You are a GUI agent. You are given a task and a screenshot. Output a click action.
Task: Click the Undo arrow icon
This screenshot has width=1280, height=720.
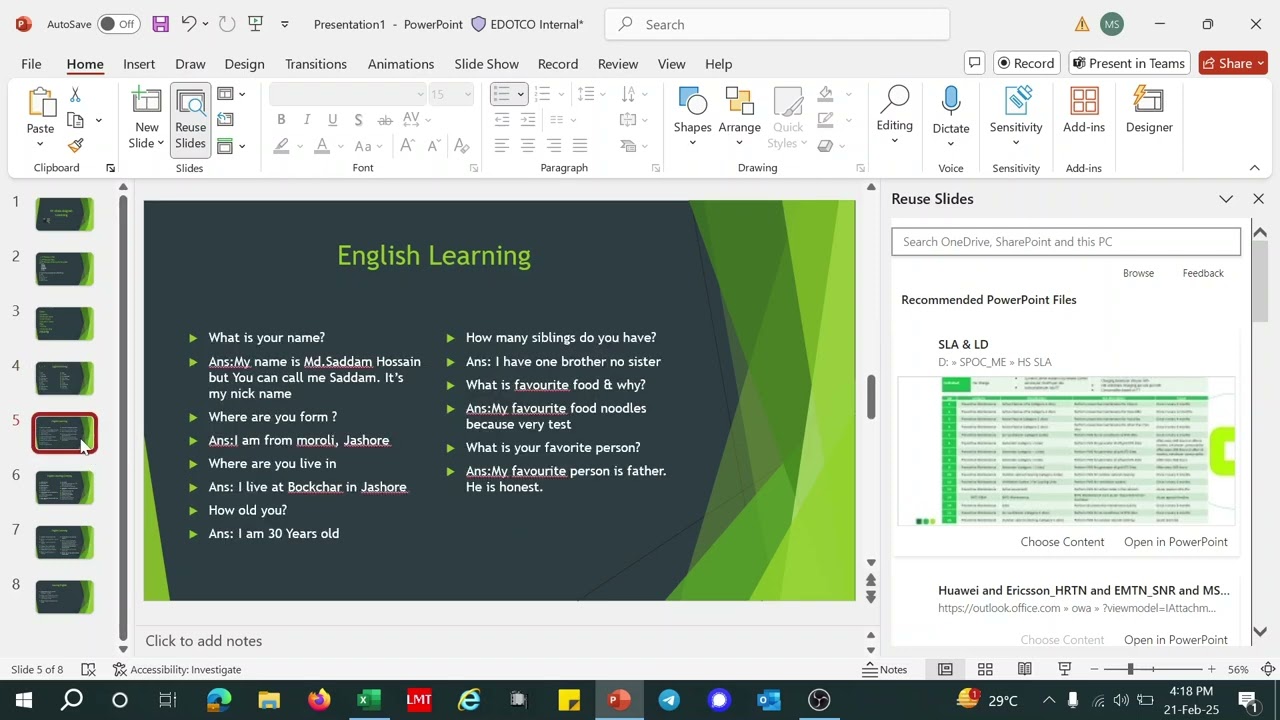[x=188, y=24]
